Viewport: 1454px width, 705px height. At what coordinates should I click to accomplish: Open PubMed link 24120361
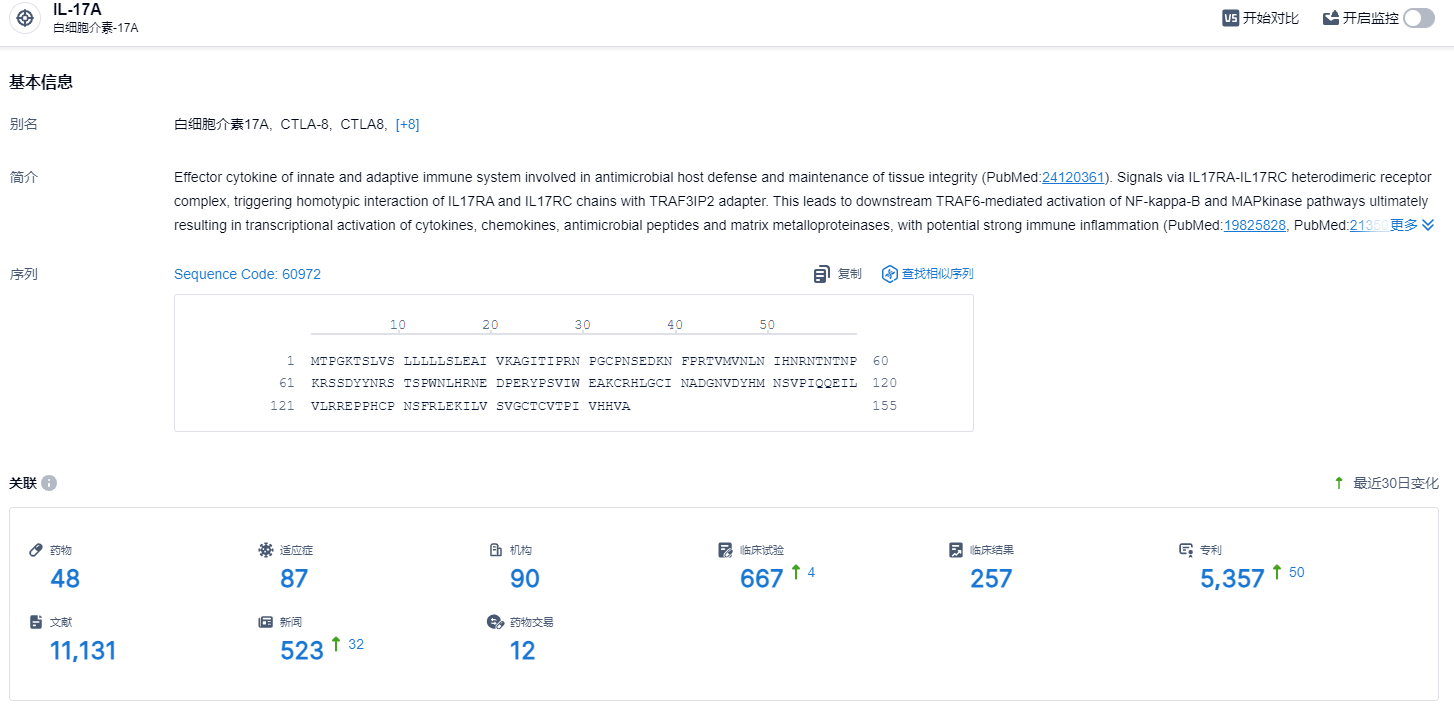[1073, 177]
